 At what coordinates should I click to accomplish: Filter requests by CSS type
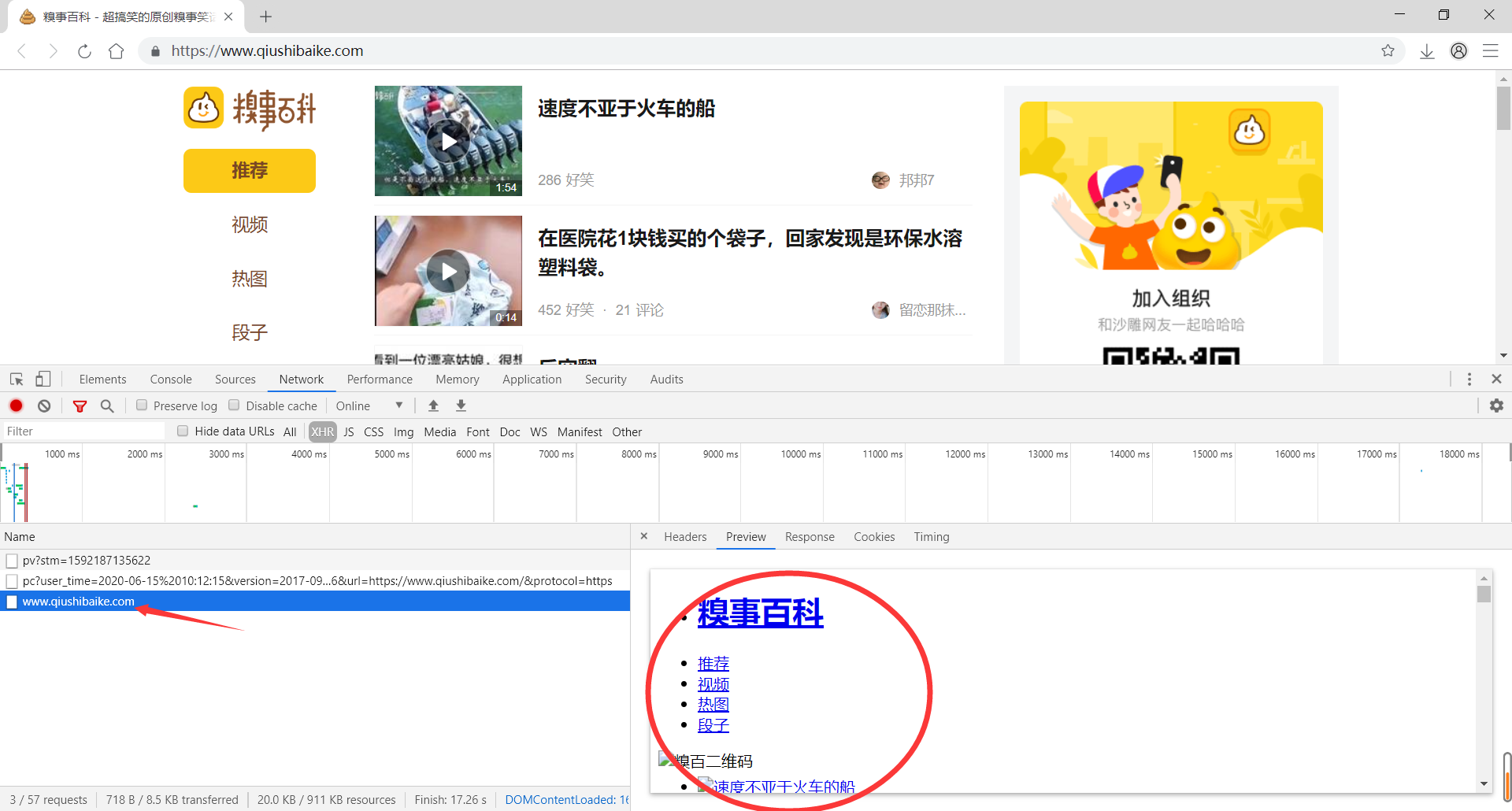[374, 431]
